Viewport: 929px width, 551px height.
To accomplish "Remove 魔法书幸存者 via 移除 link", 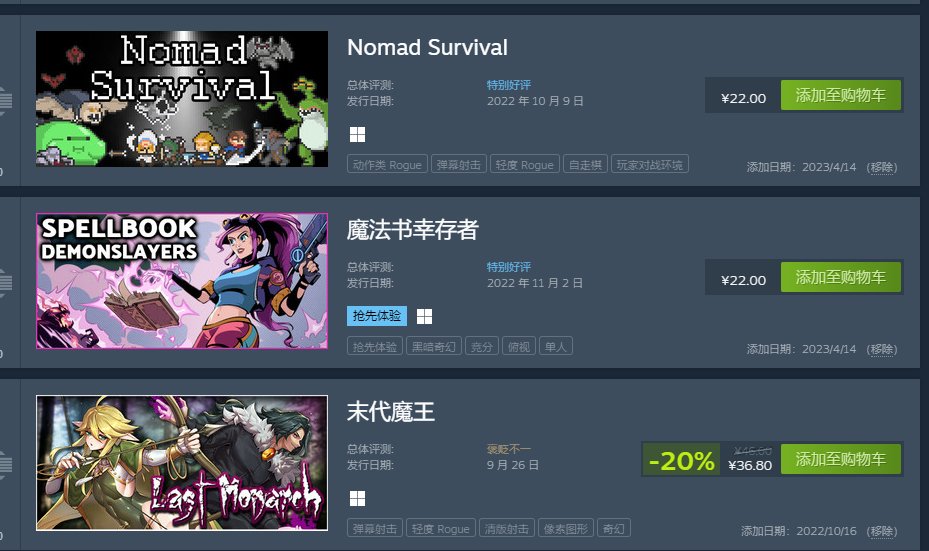I will click(x=882, y=349).
